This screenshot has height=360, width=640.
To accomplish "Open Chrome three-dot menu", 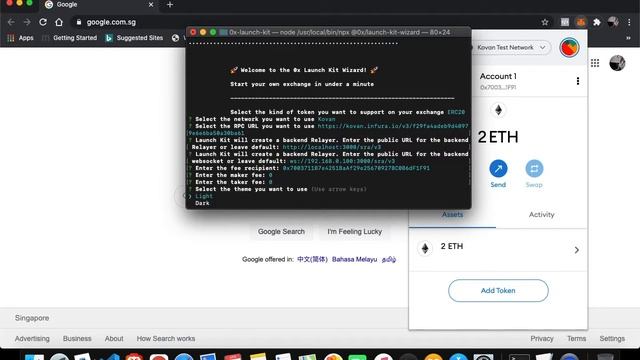I will click(x=629, y=22).
